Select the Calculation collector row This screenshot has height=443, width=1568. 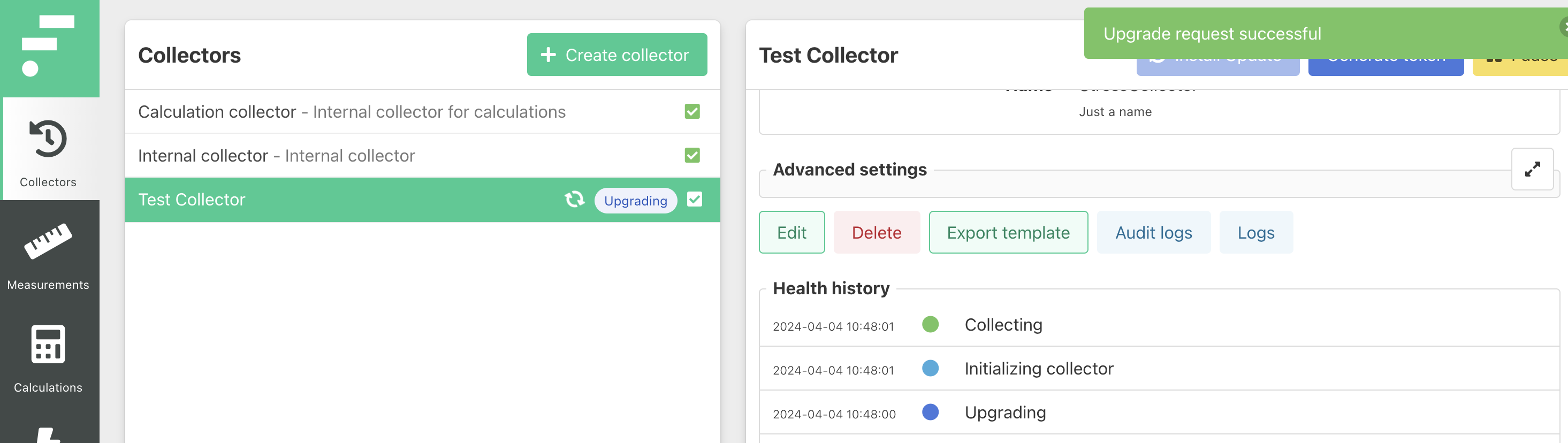pyautogui.click(x=422, y=111)
